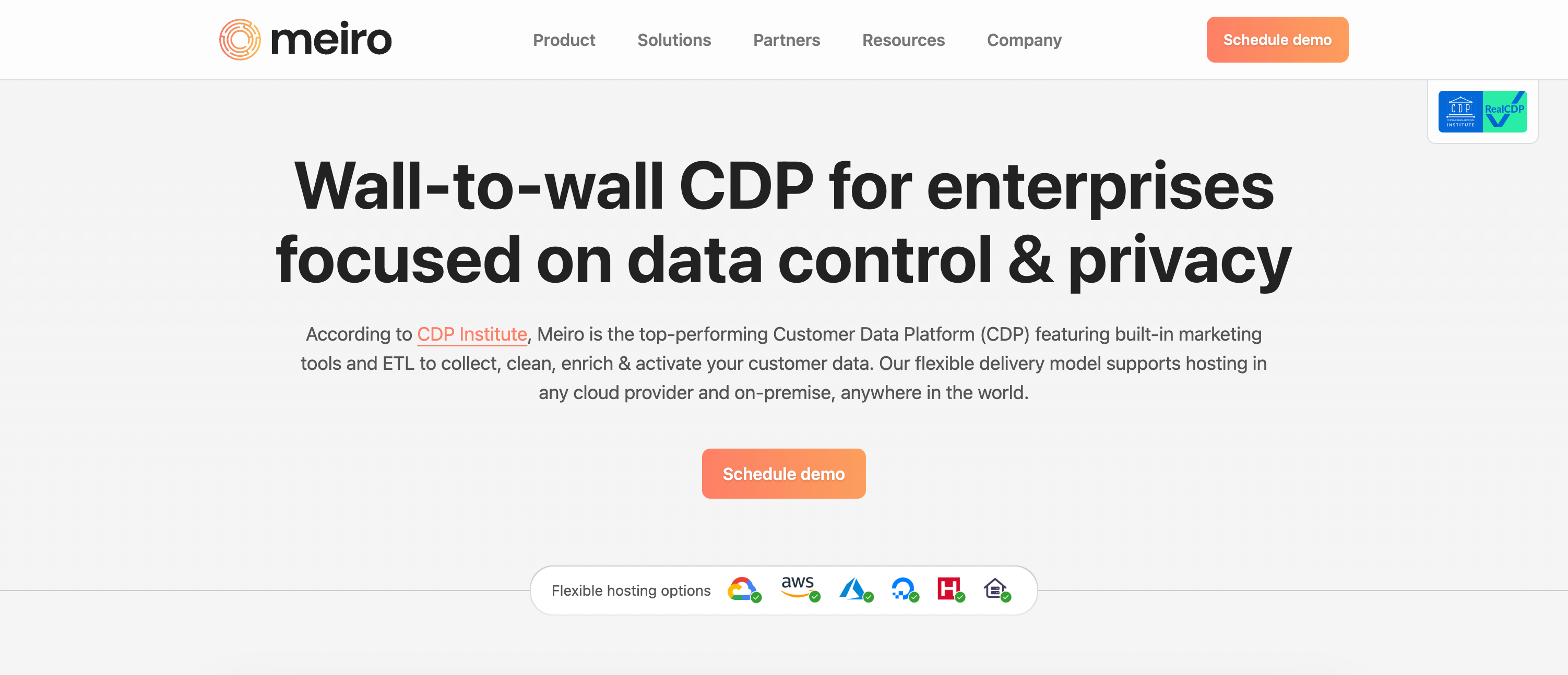
Task: Select Company in the navigation bar
Action: [1024, 40]
